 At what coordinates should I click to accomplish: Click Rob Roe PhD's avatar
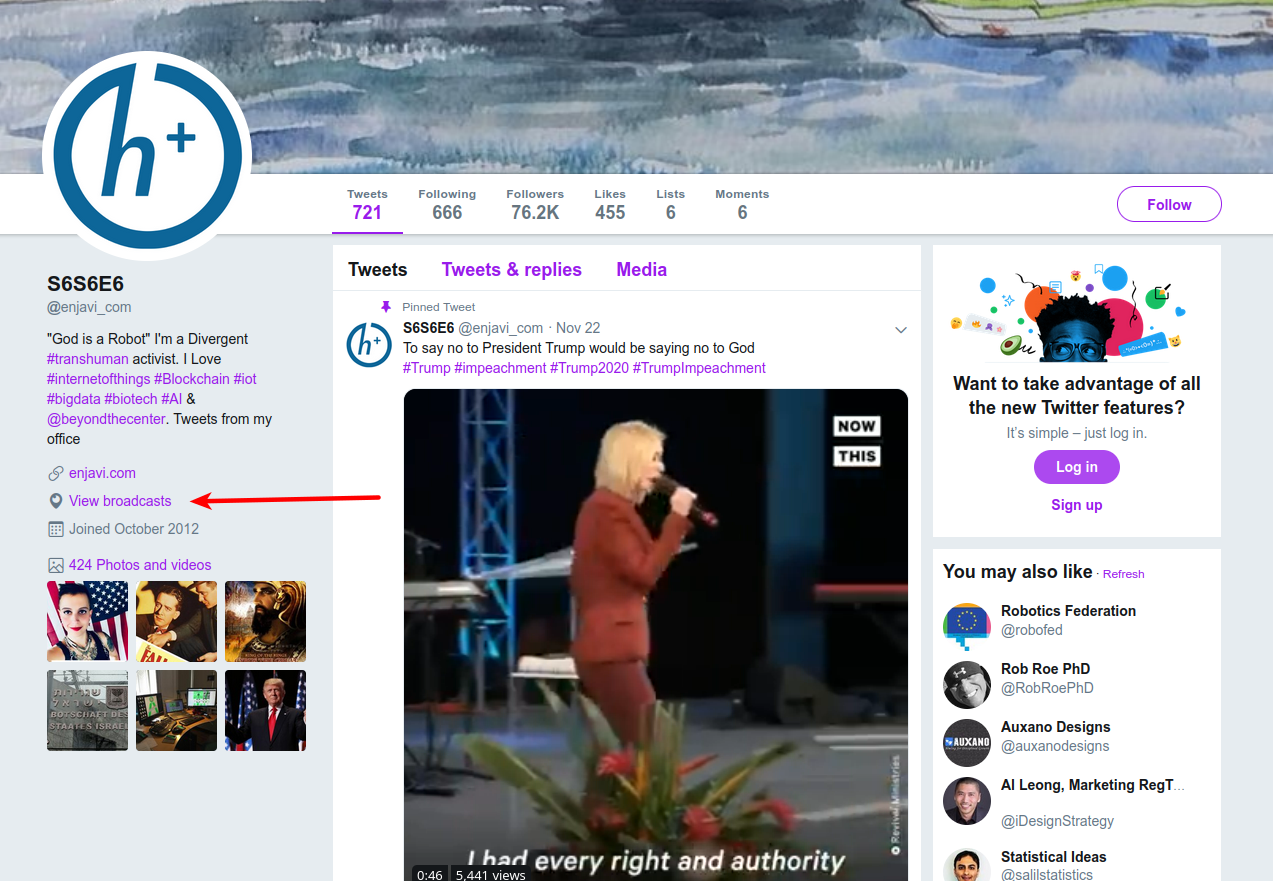[x=966, y=685]
